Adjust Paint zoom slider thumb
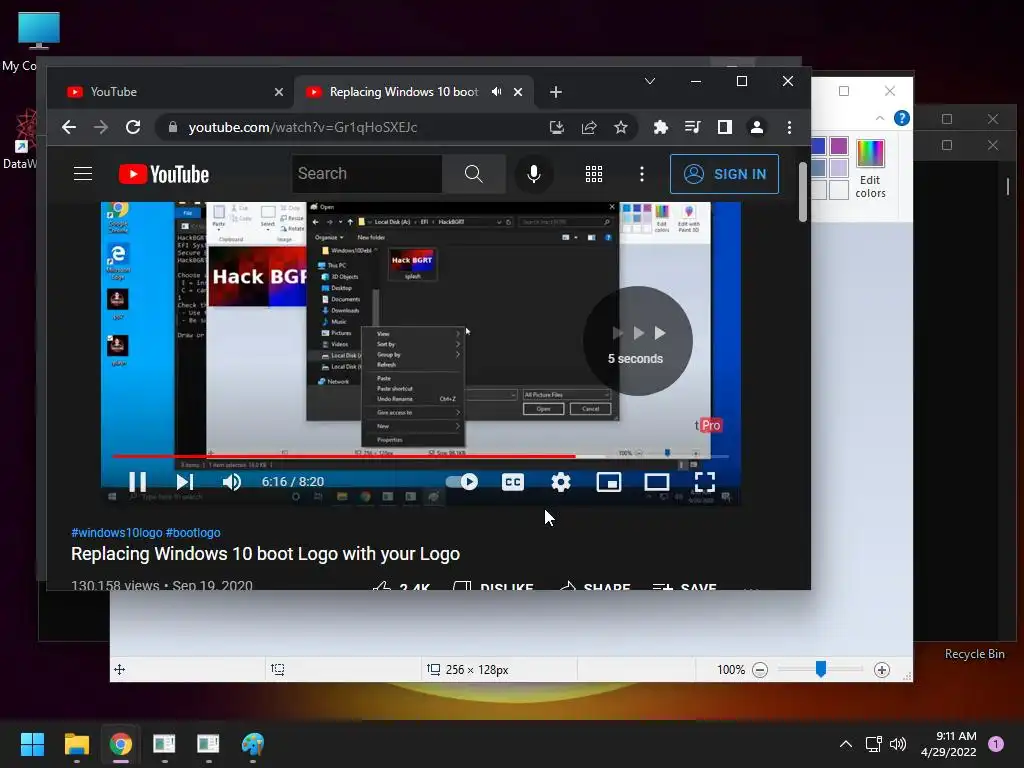The image size is (1024, 768). click(x=821, y=669)
